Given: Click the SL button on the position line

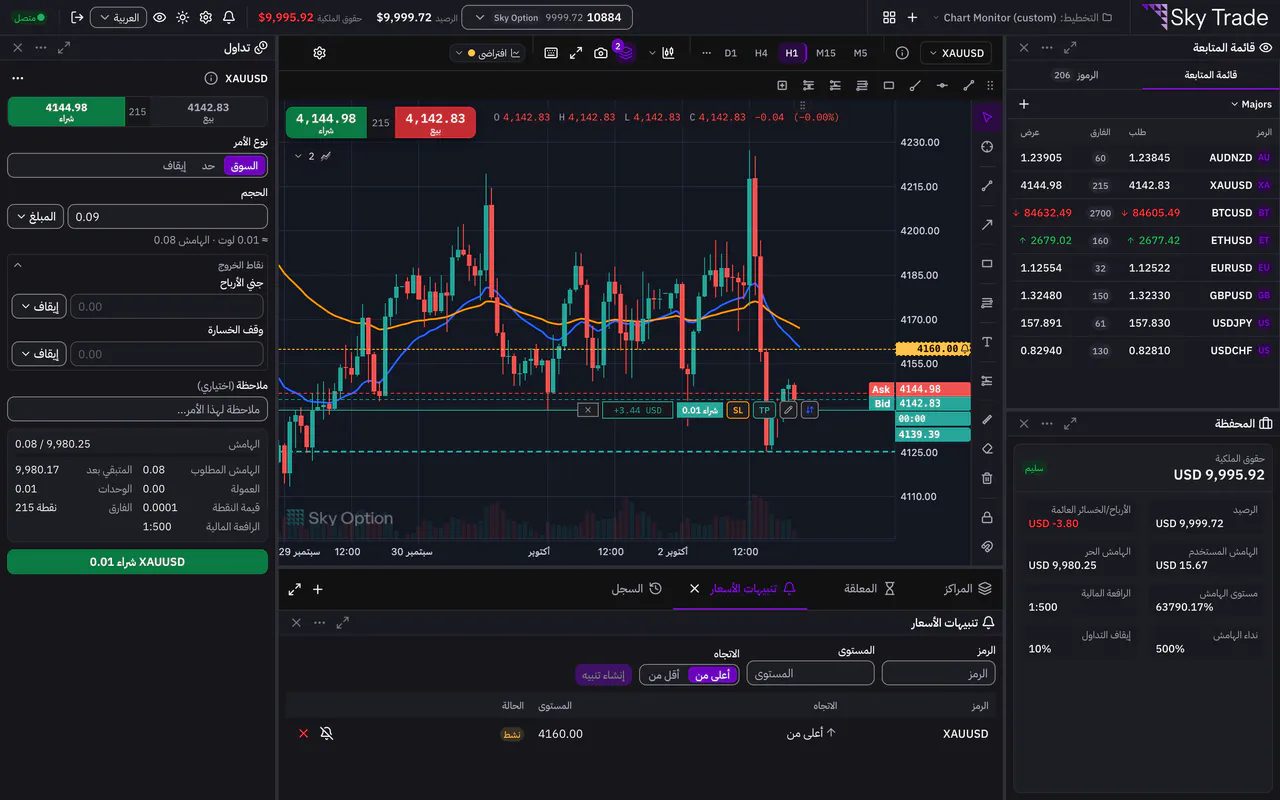Looking at the screenshot, I should coord(738,410).
